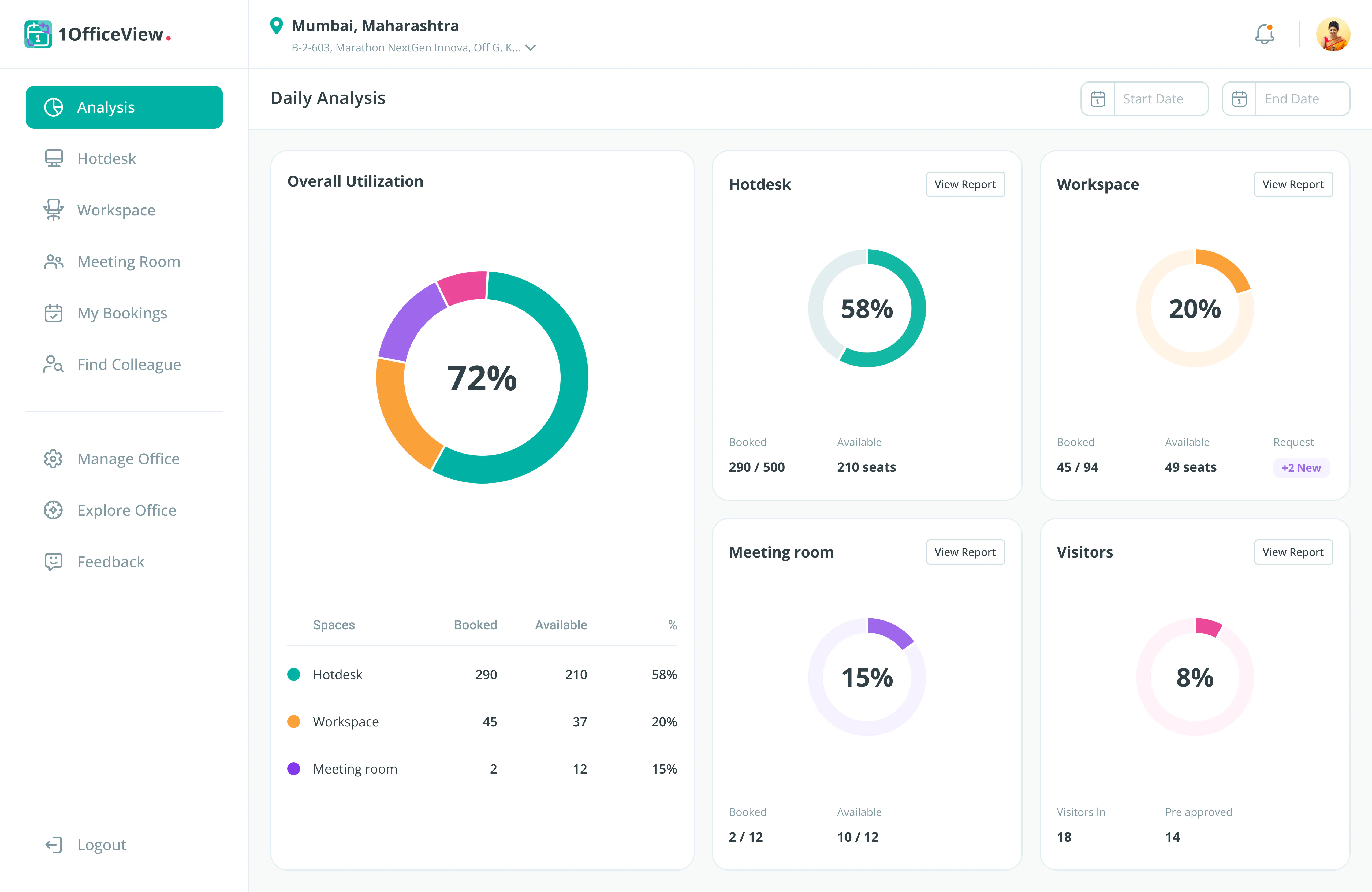Screen dimensions: 1372x892
Task: Click the purple Meeting room legend dot
Action: pyautogui.click(x=294, y=769)
